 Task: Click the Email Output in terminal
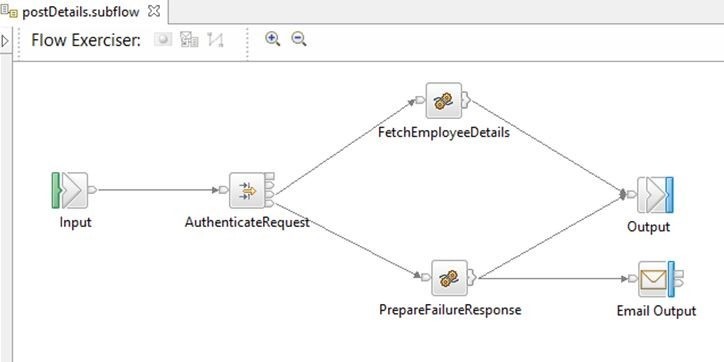tap(633, 278)
